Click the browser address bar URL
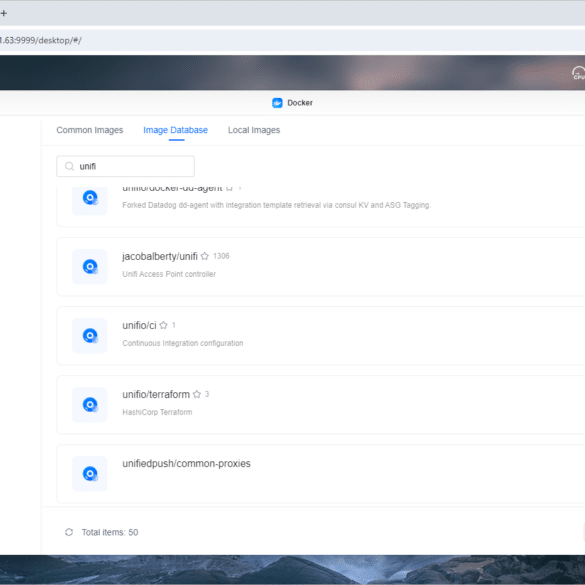The height and width of the screenshot is (585, 585). (x=41, y=40)
